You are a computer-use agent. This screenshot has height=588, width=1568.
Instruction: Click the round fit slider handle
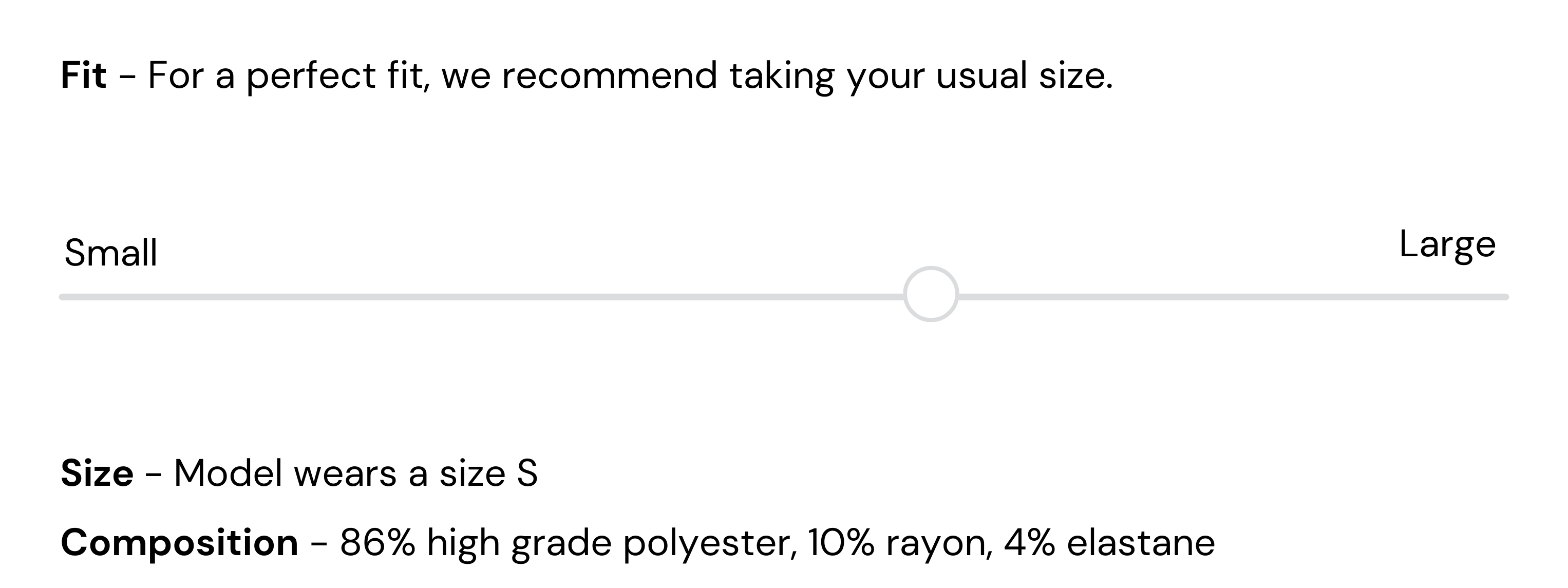pyautogui.click(x=931, y=294)
